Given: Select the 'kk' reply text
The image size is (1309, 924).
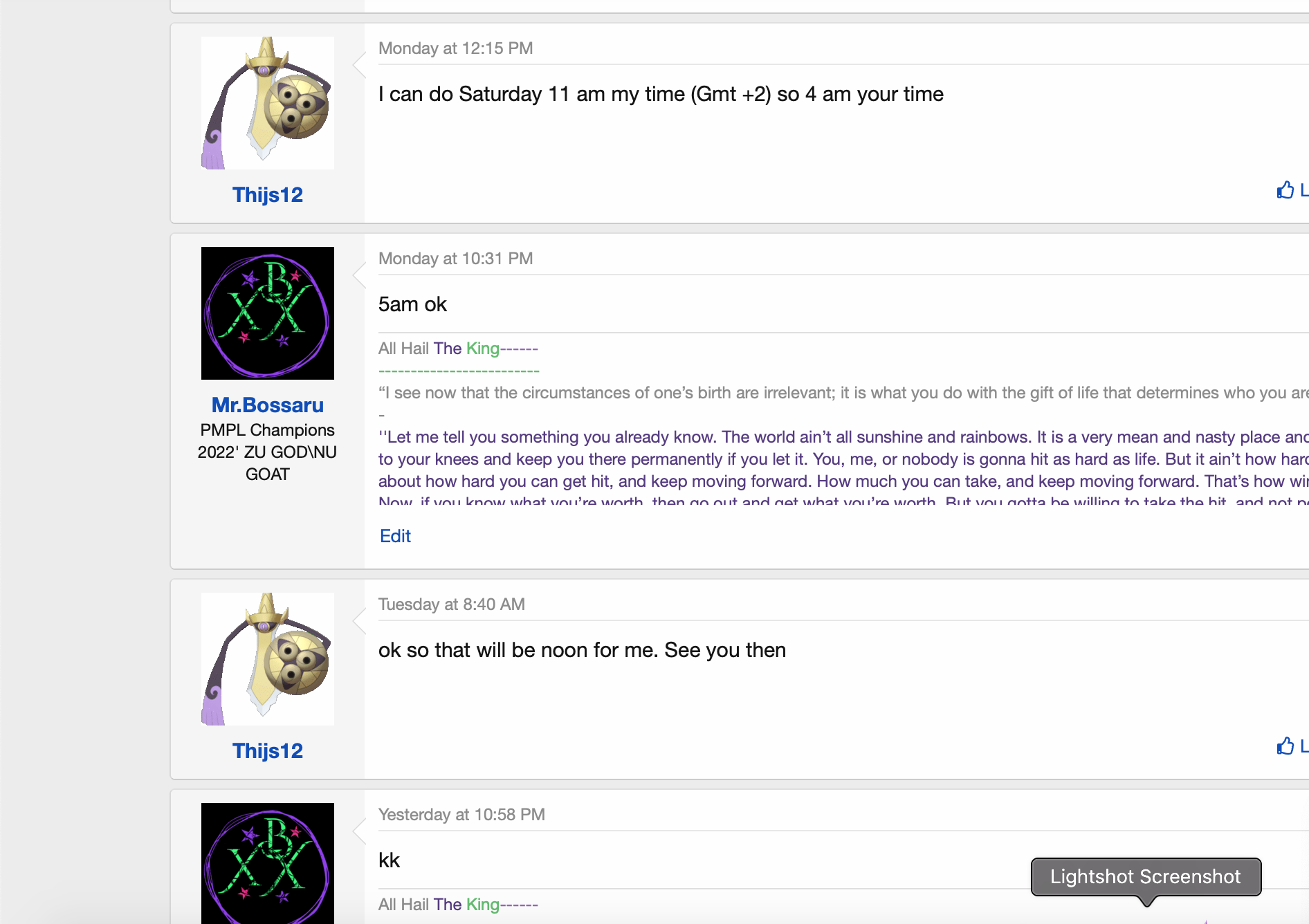Looking at the screenshot, I should (x=389, y=860).
